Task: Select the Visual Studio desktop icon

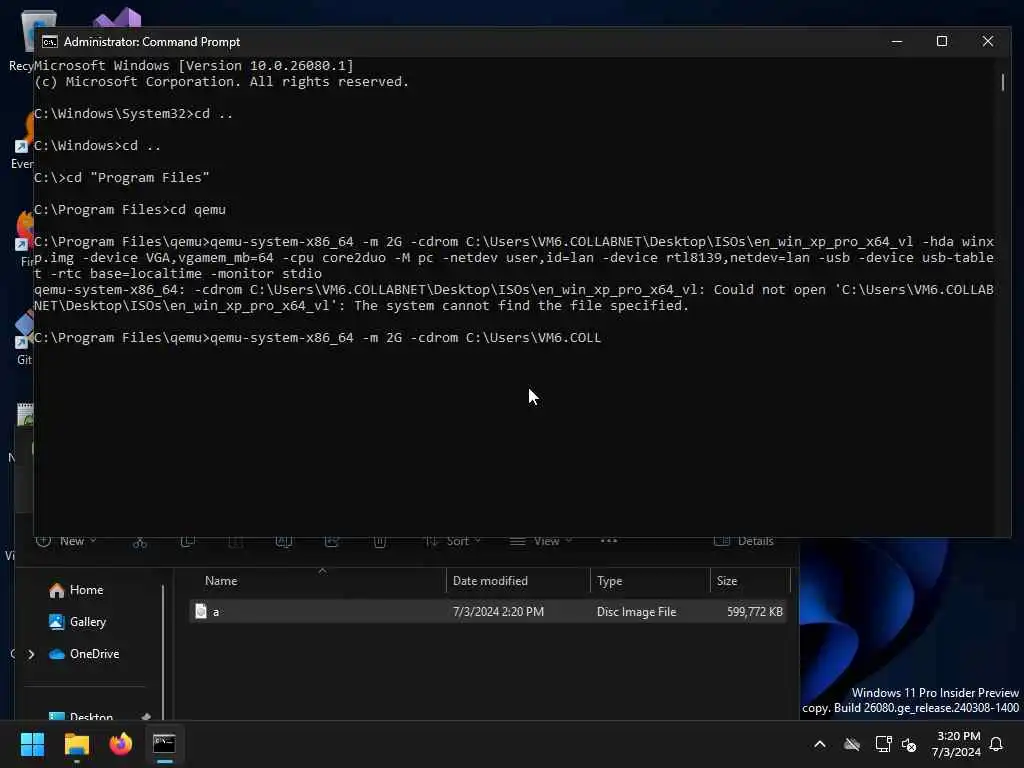Action: click(118, 18)
